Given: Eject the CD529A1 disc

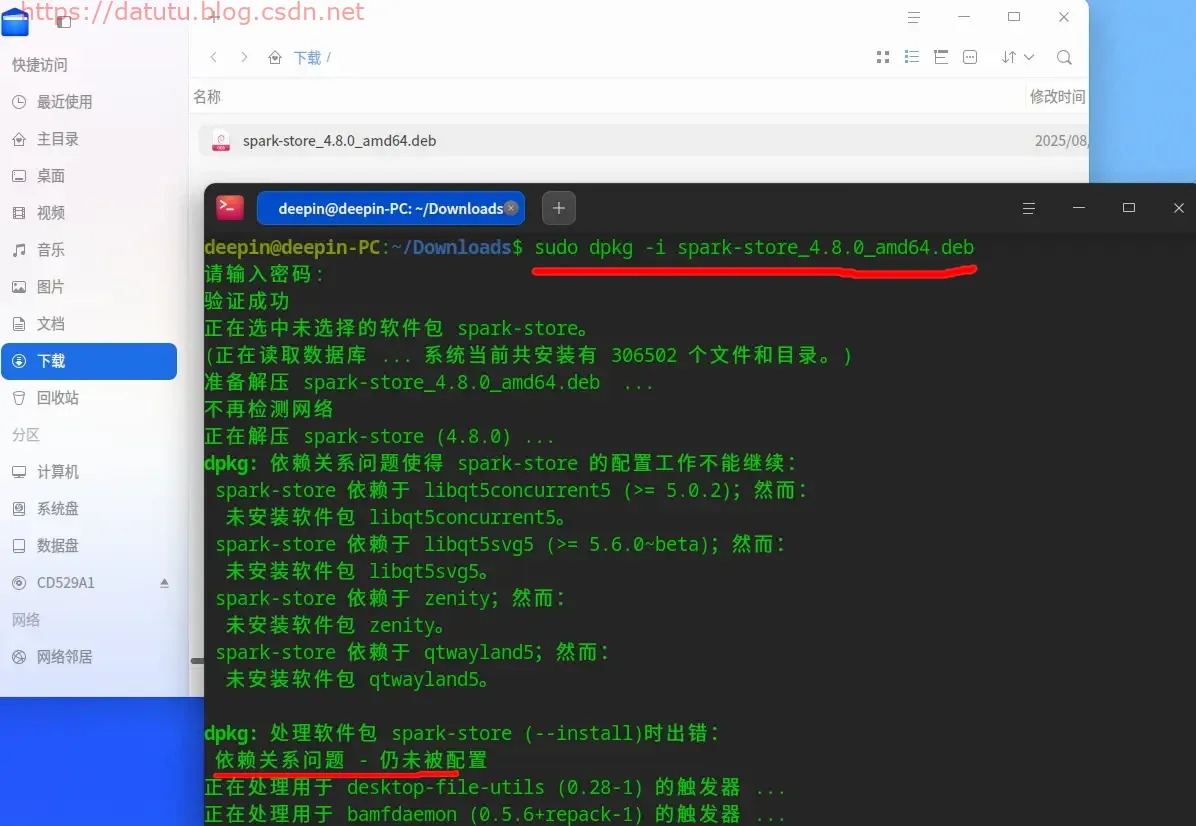Looking at the screenshot, I should [164, 583].
